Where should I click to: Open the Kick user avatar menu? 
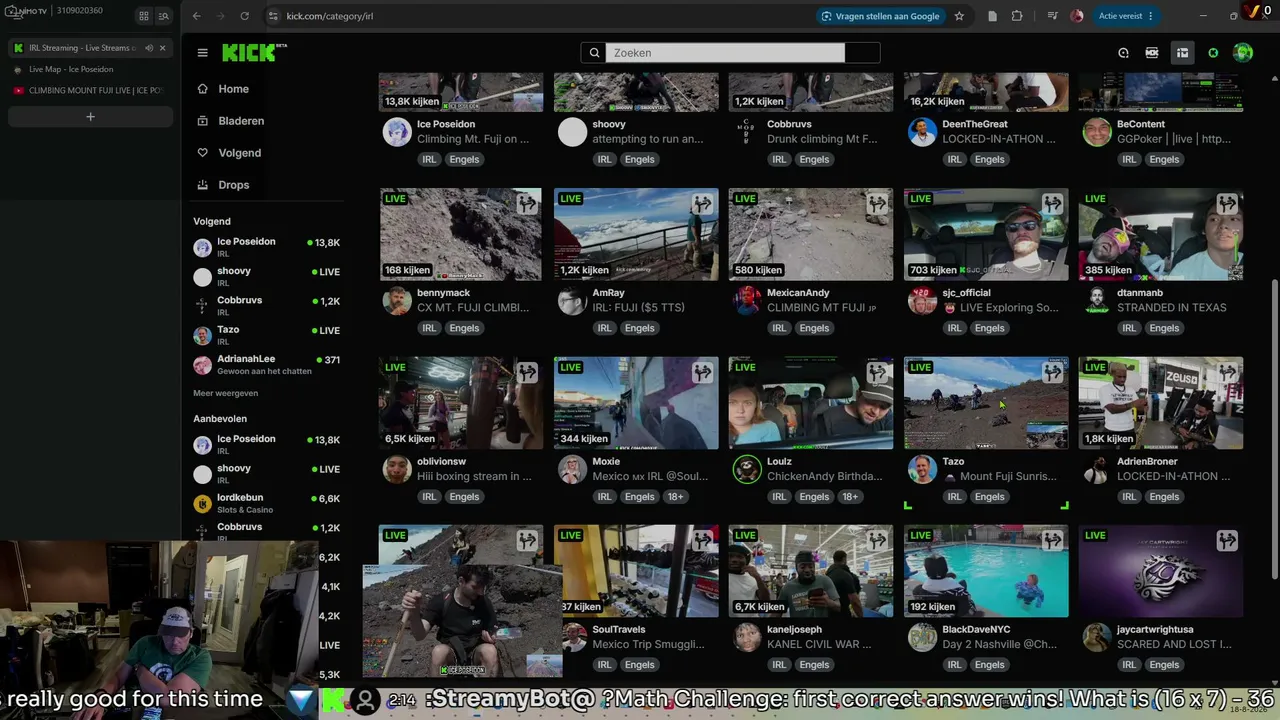click(x=1243, y=53)
